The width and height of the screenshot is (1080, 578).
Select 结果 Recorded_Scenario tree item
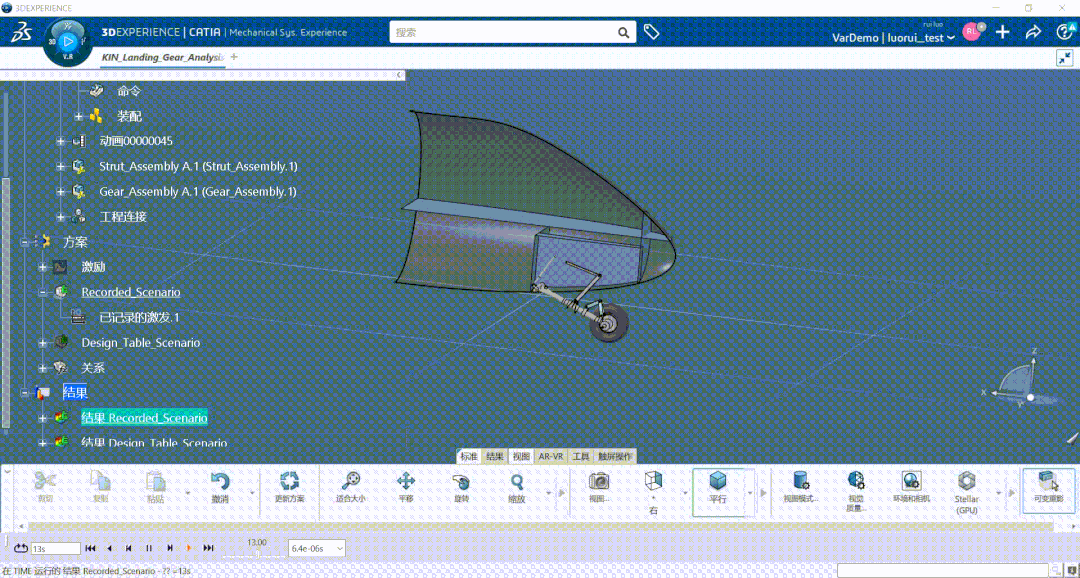click(x=144, y=418)
